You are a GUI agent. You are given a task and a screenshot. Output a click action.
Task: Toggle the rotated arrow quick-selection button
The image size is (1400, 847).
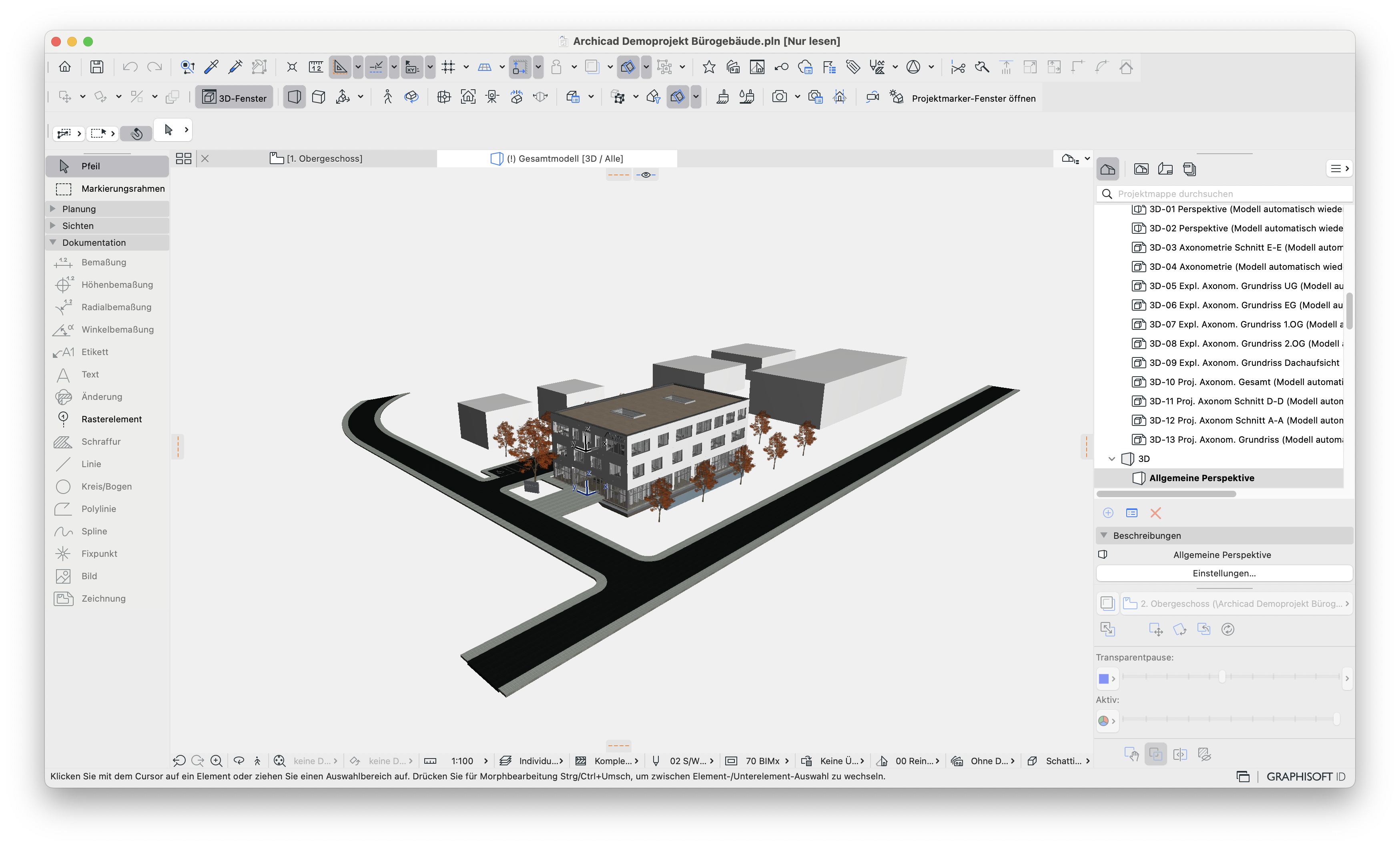(136, 134)
